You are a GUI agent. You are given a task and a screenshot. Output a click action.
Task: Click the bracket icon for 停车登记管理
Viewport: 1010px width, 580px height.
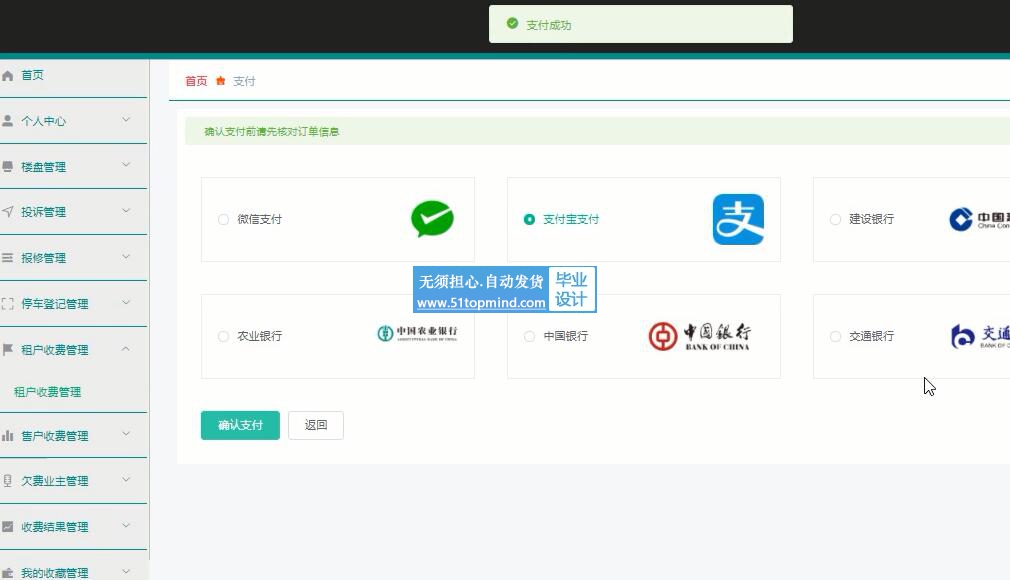8,304
